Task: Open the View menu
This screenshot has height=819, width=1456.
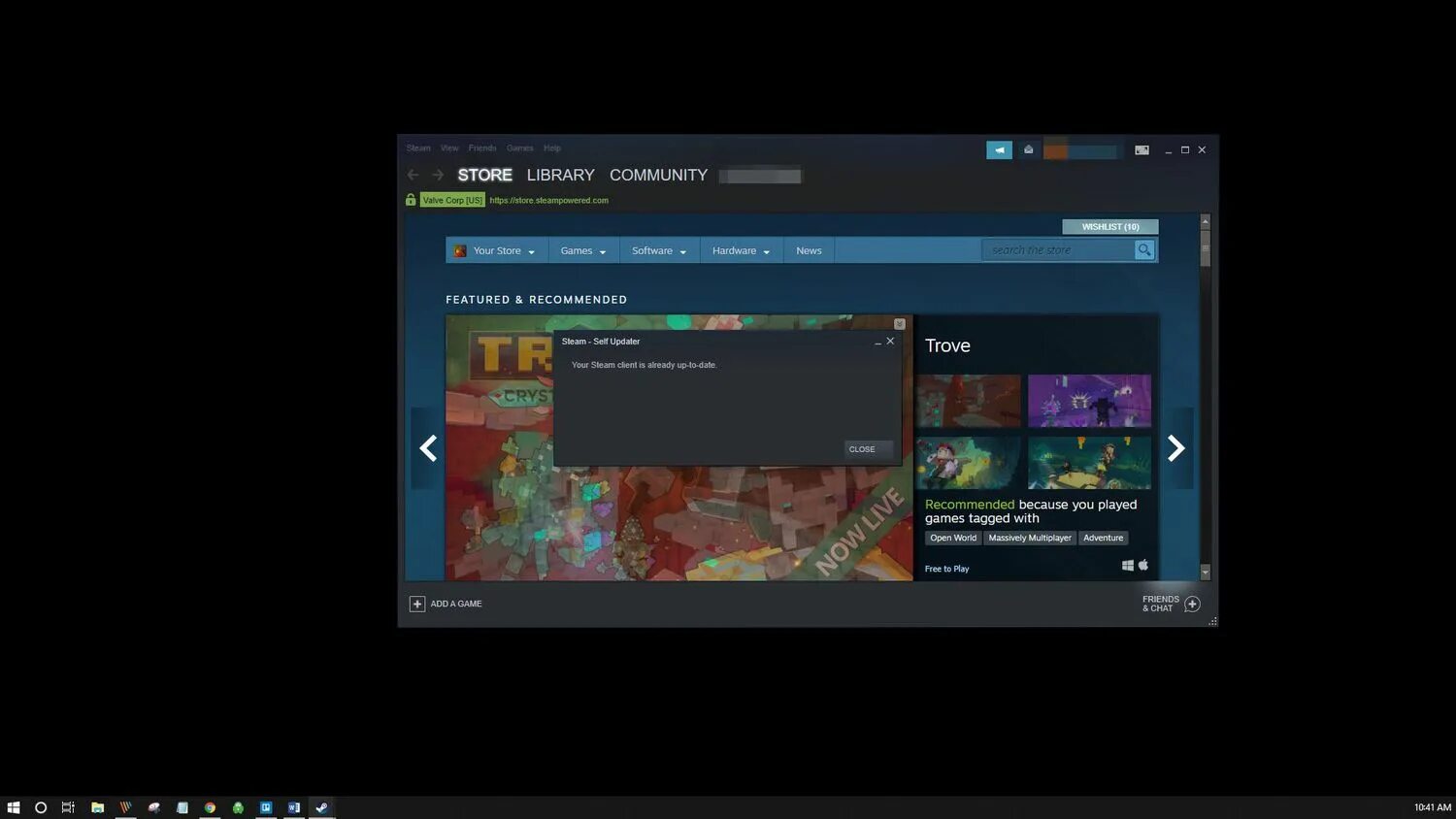Action: click(449, 148)
